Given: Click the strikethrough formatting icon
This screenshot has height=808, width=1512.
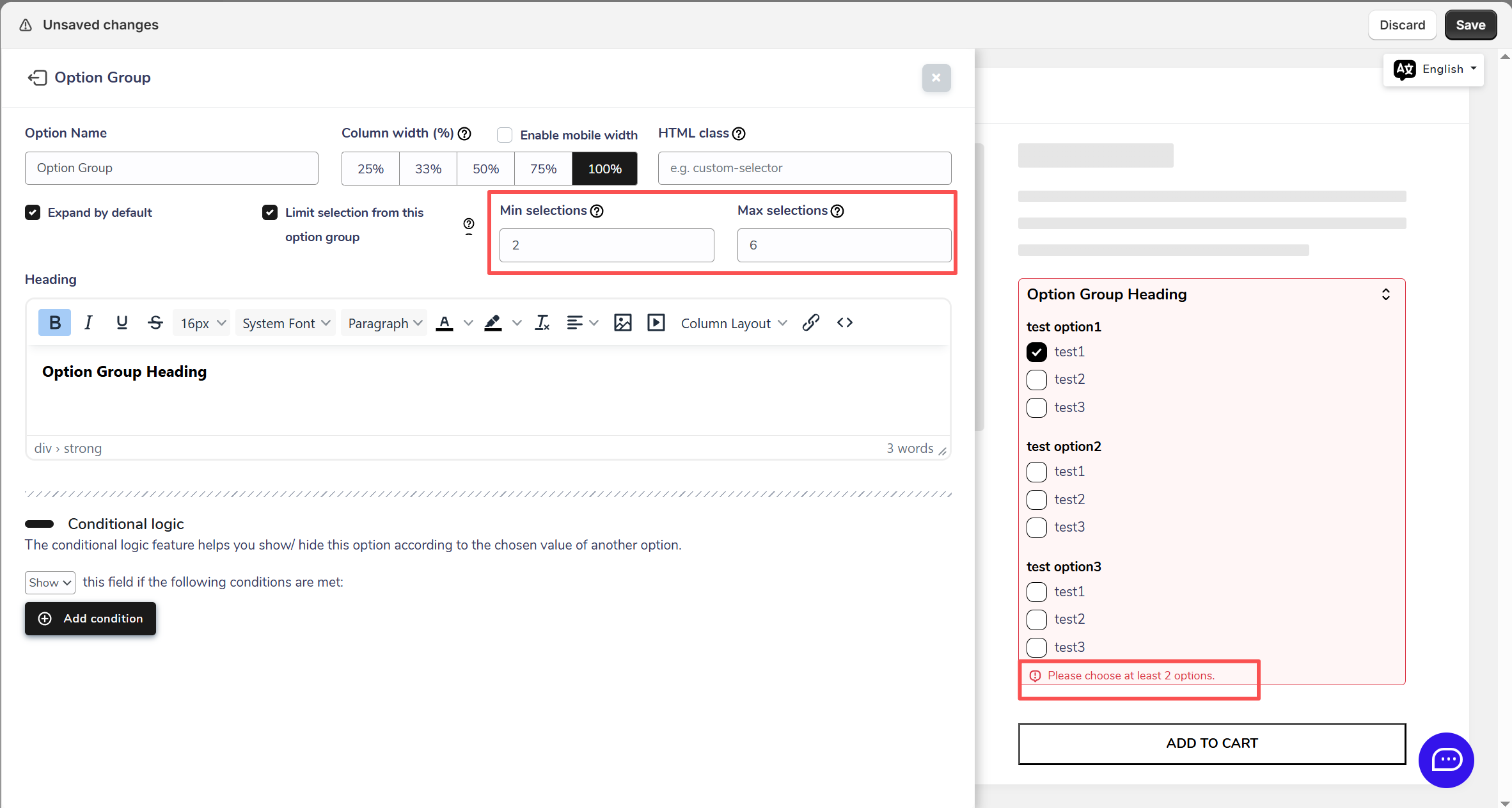Looking at the screenshot, I should coord(155,323).
